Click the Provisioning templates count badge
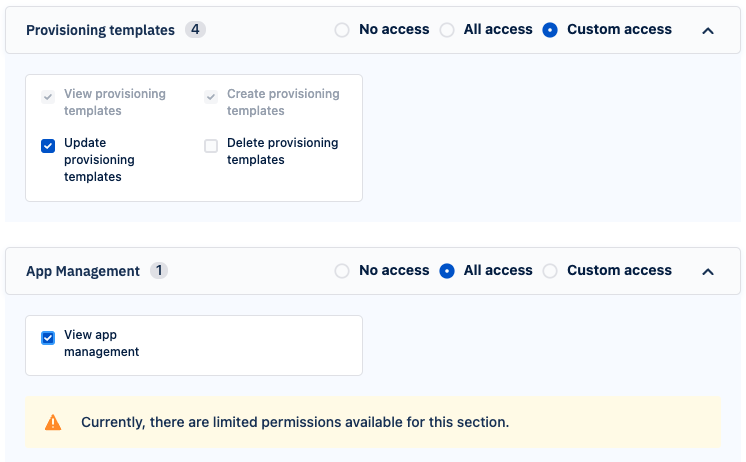Viewport: 746px width, 462px height. 195,29
